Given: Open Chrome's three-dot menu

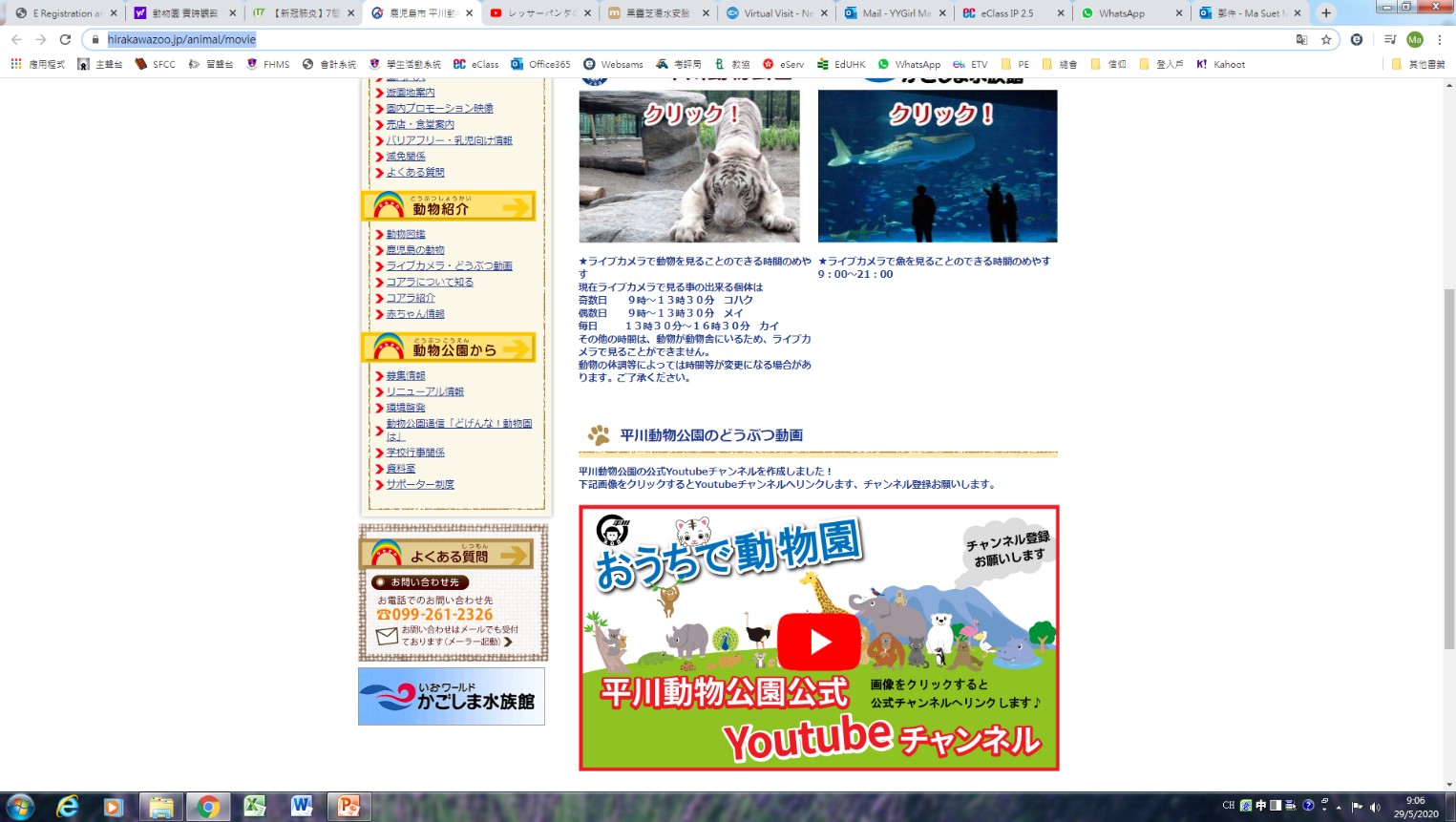Looking at the screenshot, I should pos(1440,39).
